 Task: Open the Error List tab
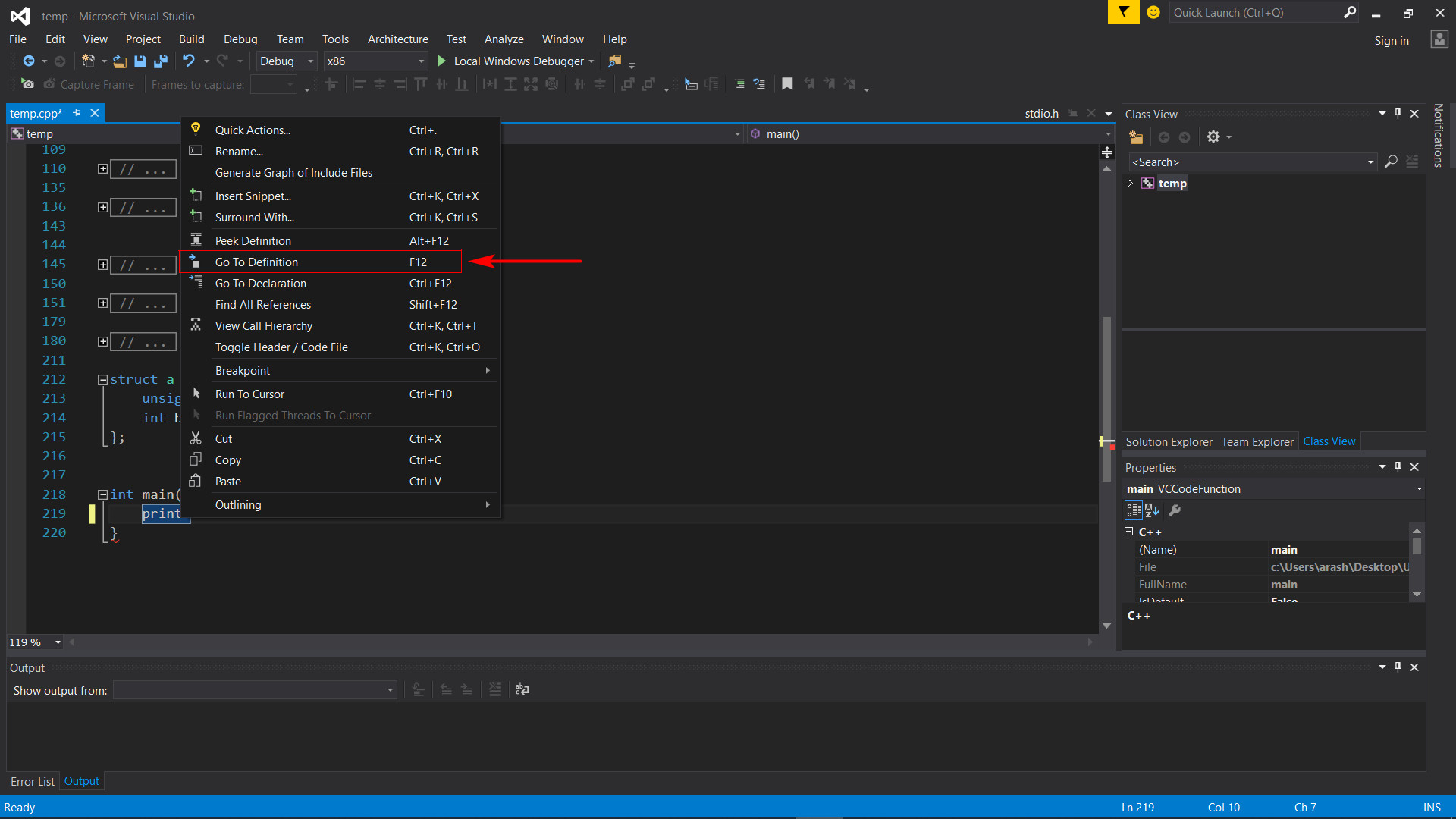point(33,782)
